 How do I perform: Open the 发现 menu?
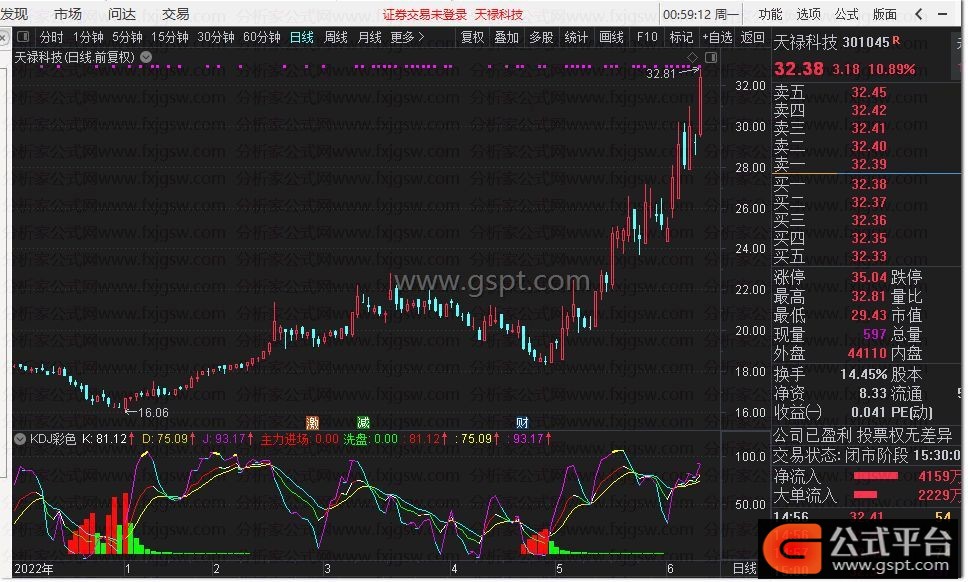(14, 14)
